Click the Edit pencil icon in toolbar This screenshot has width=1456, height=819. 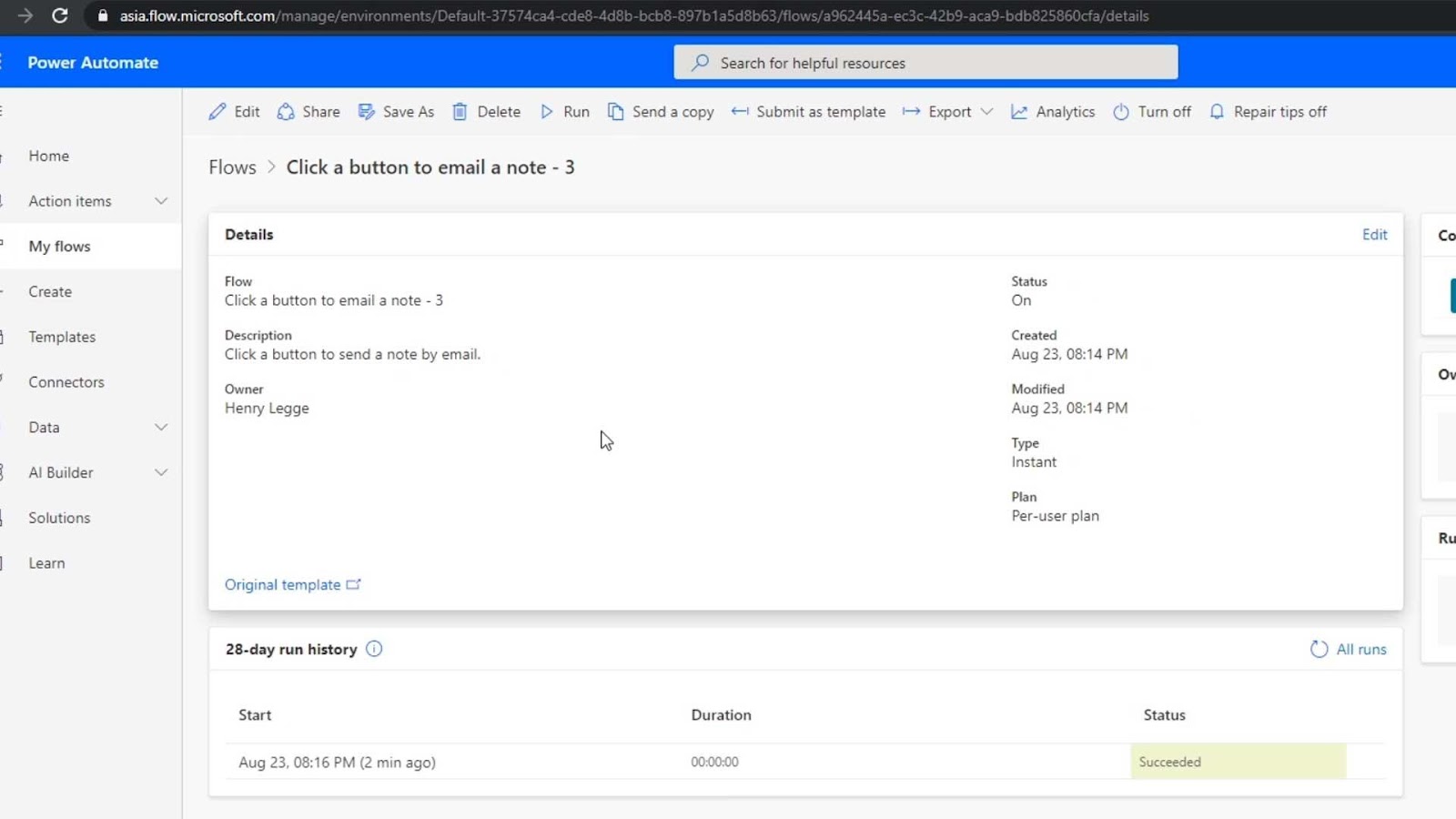(x=217, y=112)
